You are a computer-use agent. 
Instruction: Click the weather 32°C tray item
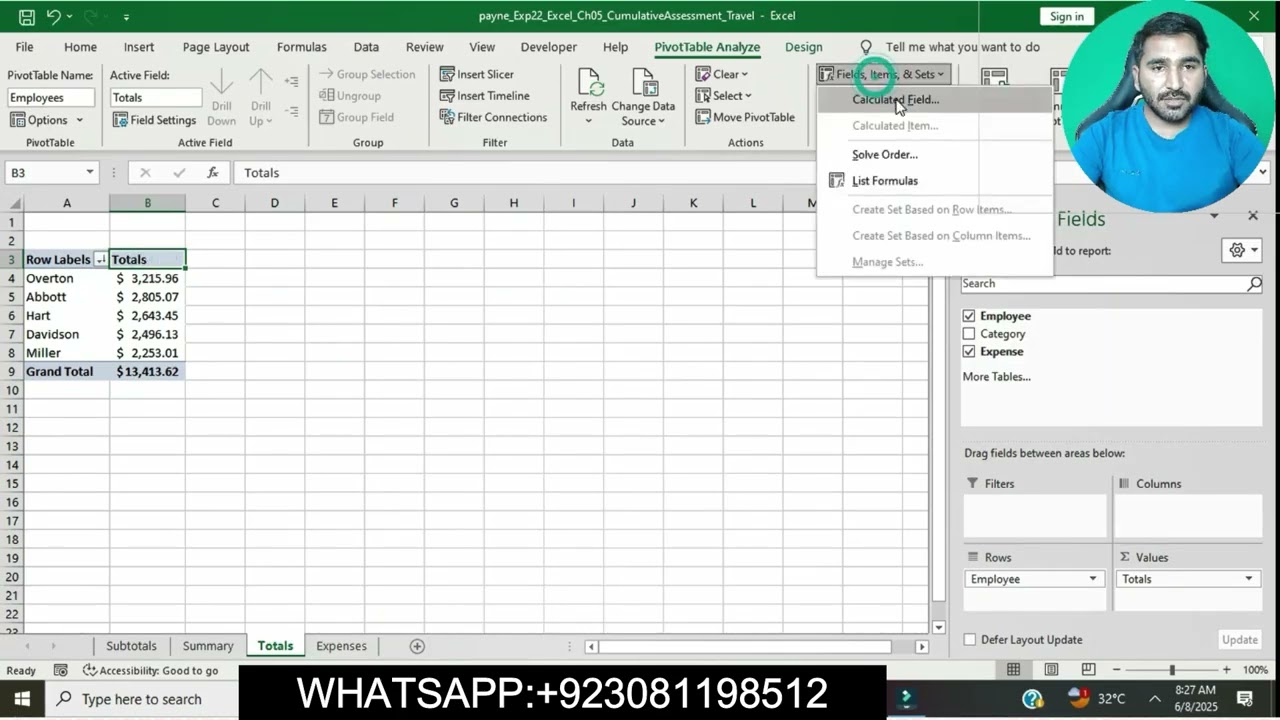pyautogui.click(x=1097, y=699)
